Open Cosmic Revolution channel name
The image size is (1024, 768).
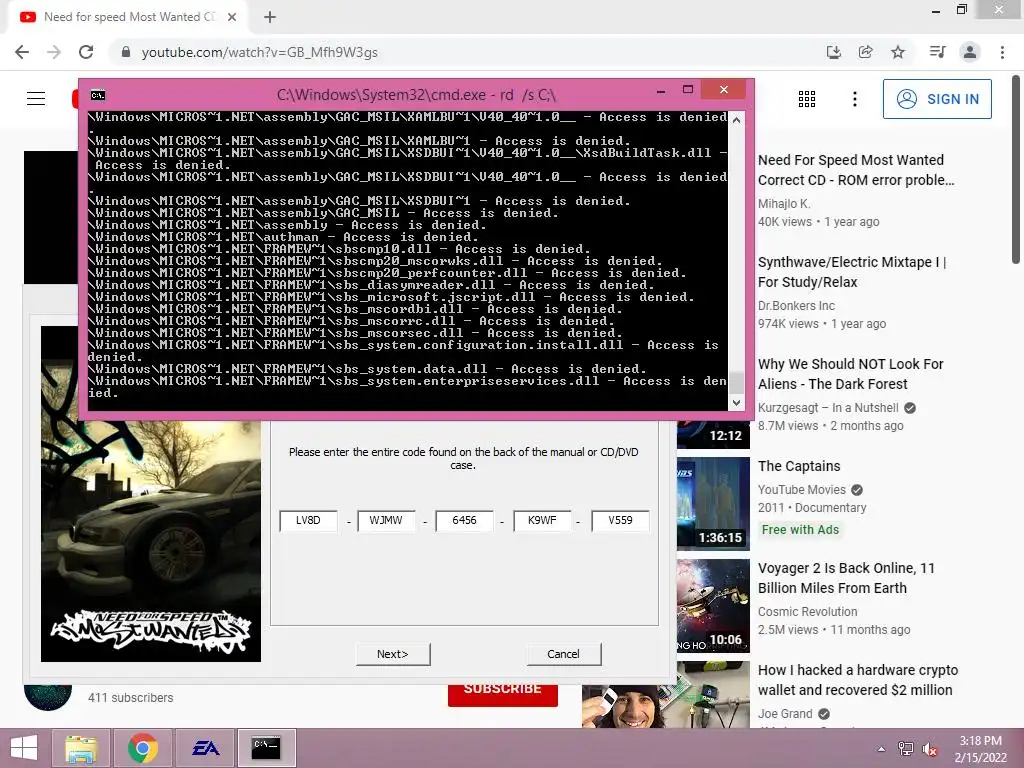click(807, 612)
